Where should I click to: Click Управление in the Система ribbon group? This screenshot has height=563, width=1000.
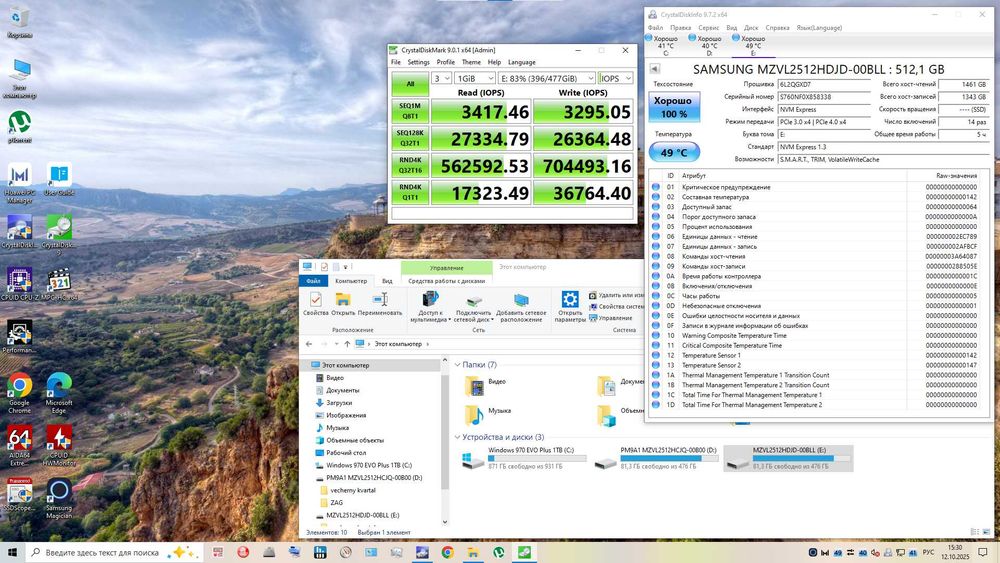[x=610, y=318]
